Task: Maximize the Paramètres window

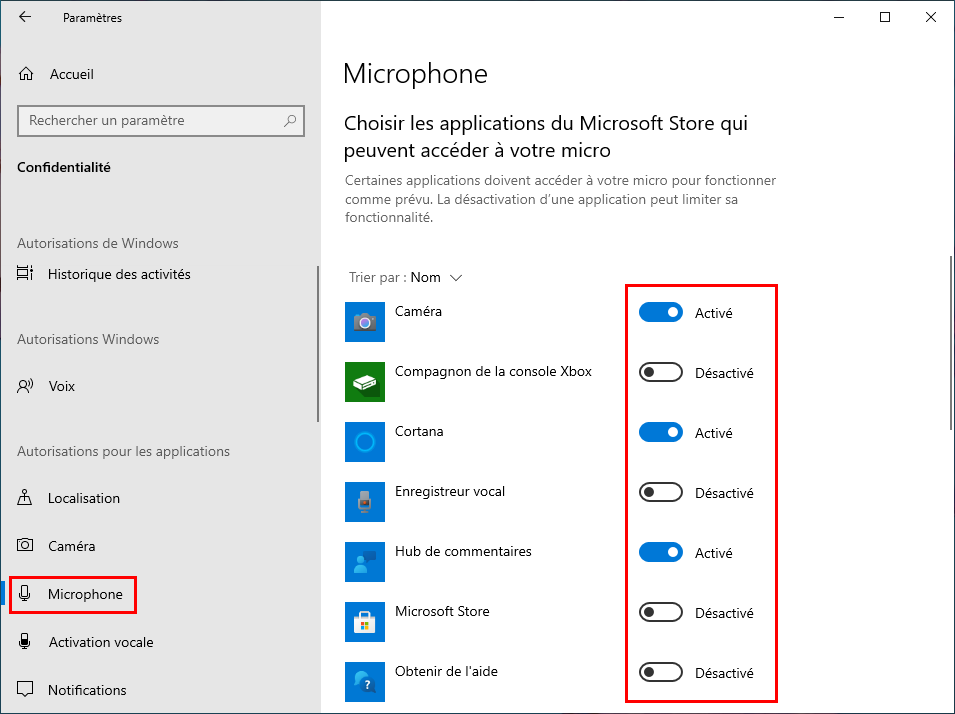Action: 885,17
